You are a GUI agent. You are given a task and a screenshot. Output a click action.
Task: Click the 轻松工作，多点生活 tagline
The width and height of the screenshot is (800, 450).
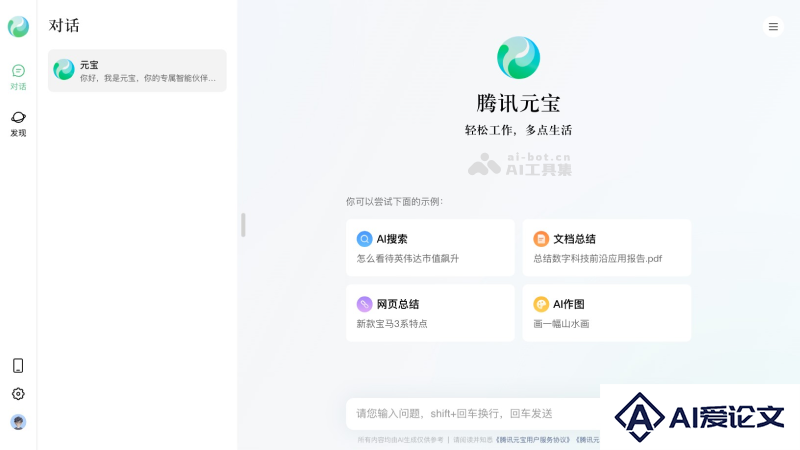(518, 130)
